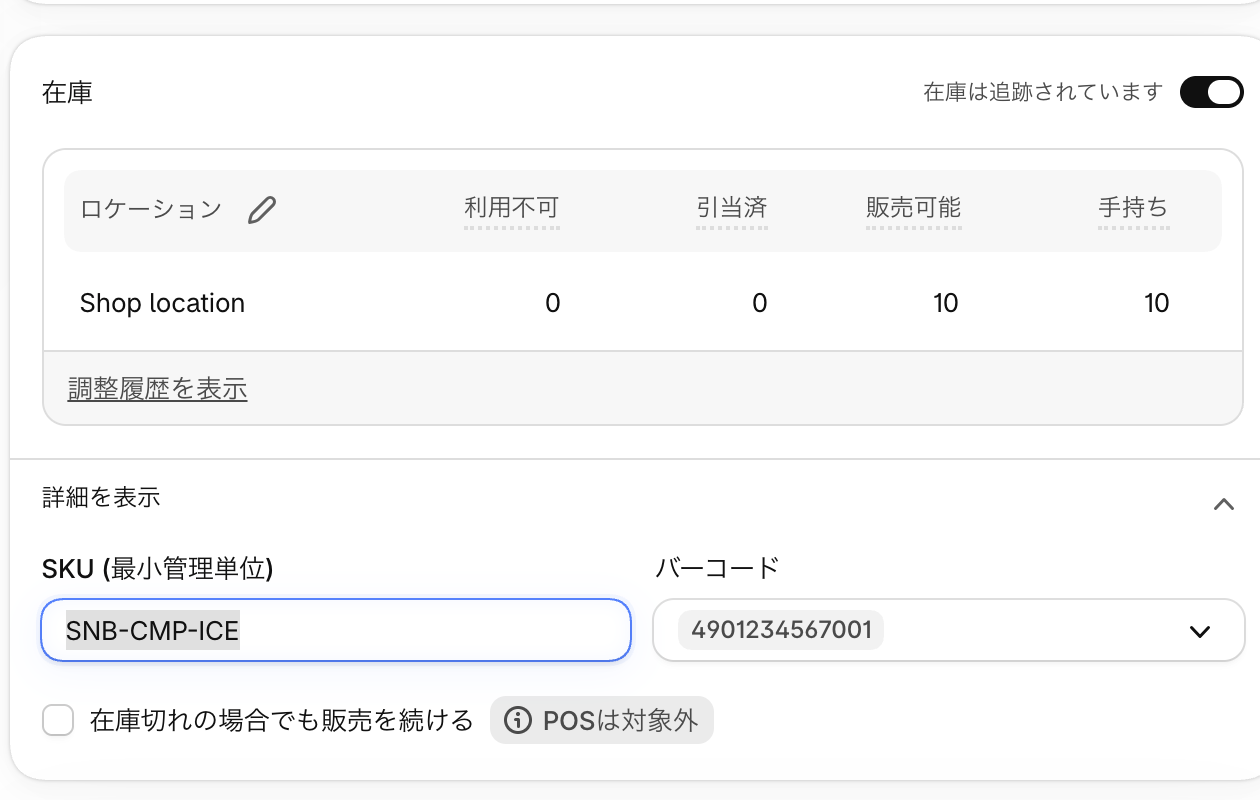Image resolution: width=1260 pixels, height=800 pixels.
Task: Click the info icon in POSは対象外 badge
Action: [x=517, y=720]
